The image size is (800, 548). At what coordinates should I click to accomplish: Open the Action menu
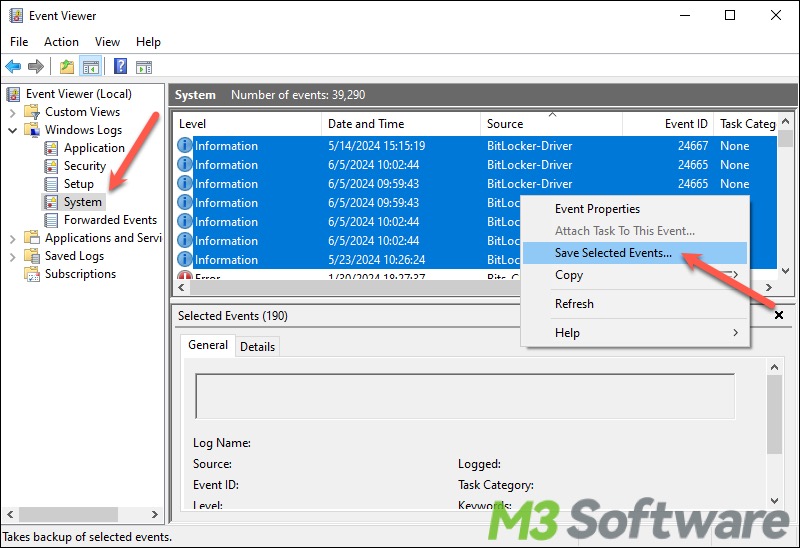coord(61,42)
